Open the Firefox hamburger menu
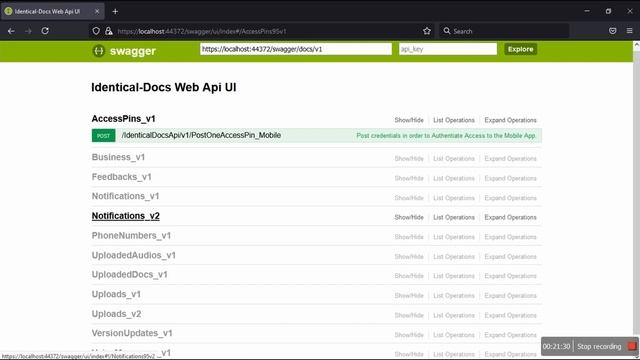This screenshot has height=360, width=640. (629, 31)
